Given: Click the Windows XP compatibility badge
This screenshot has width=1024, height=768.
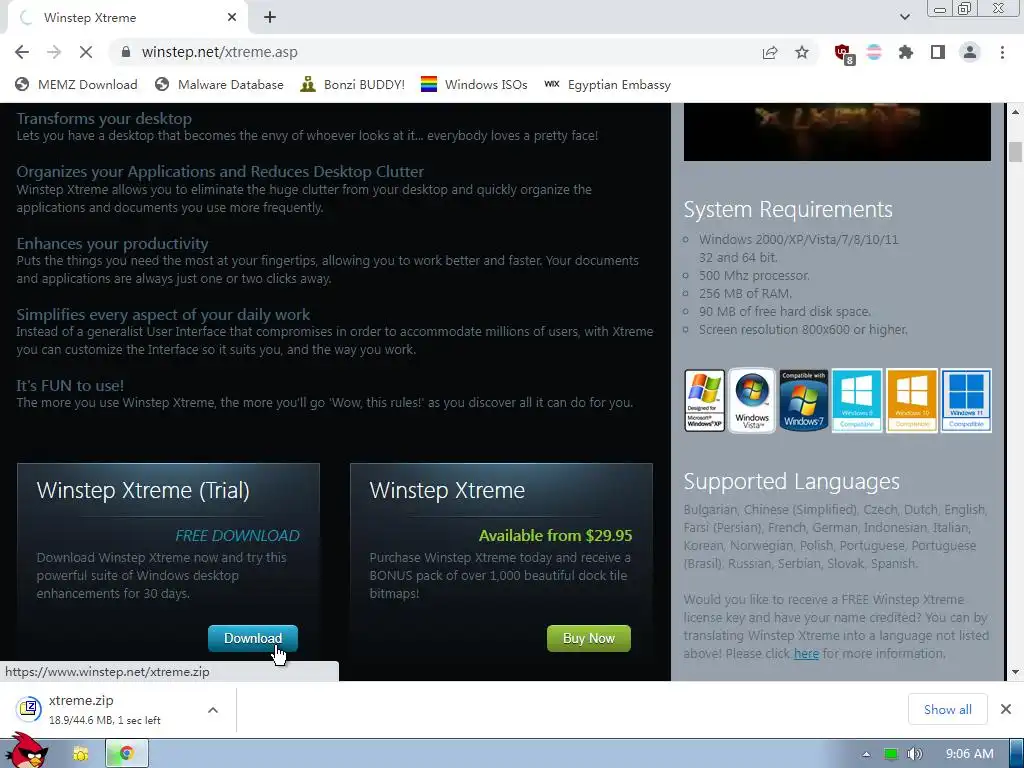Looking at the screenshot, I should [704, 400].
